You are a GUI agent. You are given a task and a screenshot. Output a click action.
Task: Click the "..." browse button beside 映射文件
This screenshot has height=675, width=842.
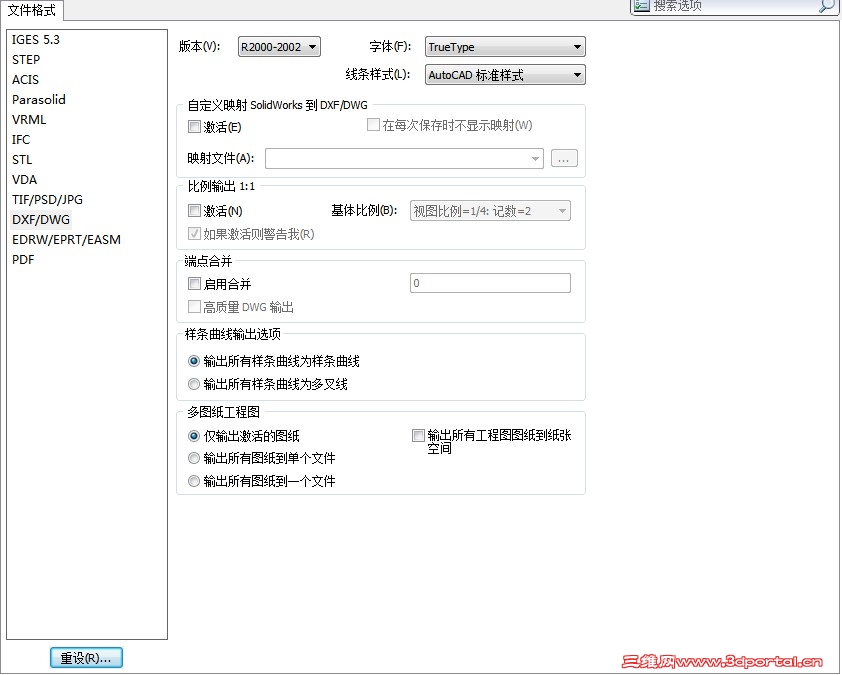click(564, 157)
